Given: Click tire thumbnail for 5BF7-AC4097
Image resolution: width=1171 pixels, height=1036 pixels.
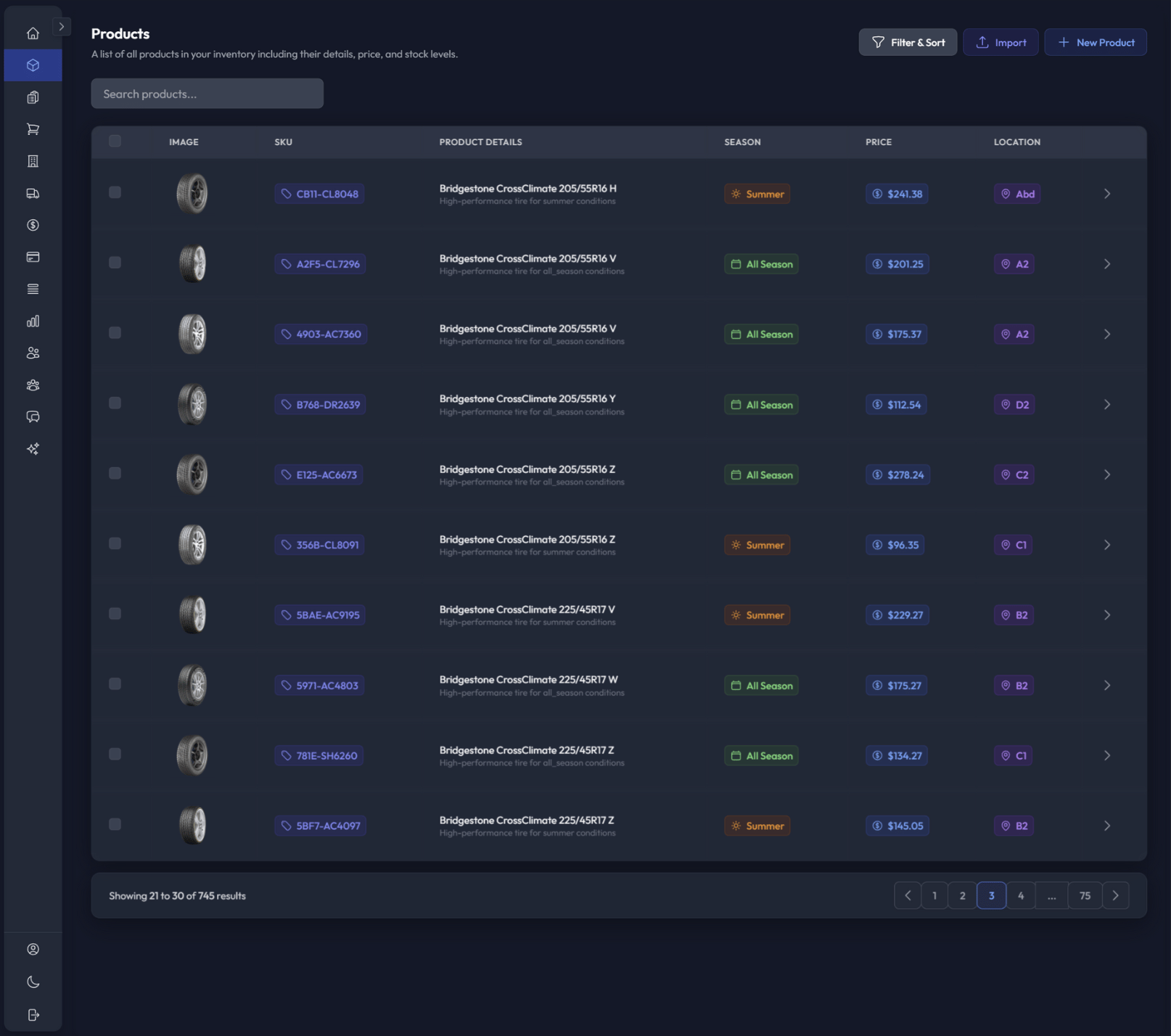Looking at the screenshot, I should tap(192, 826).
